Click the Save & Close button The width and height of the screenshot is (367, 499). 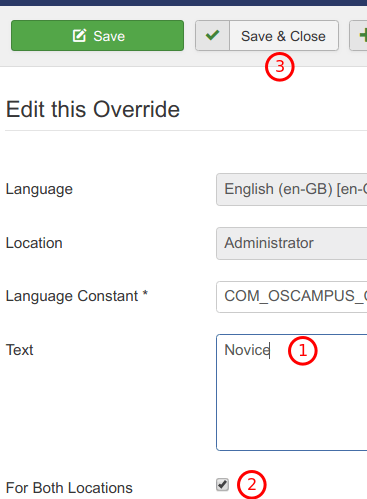click(x=267, y=36)
